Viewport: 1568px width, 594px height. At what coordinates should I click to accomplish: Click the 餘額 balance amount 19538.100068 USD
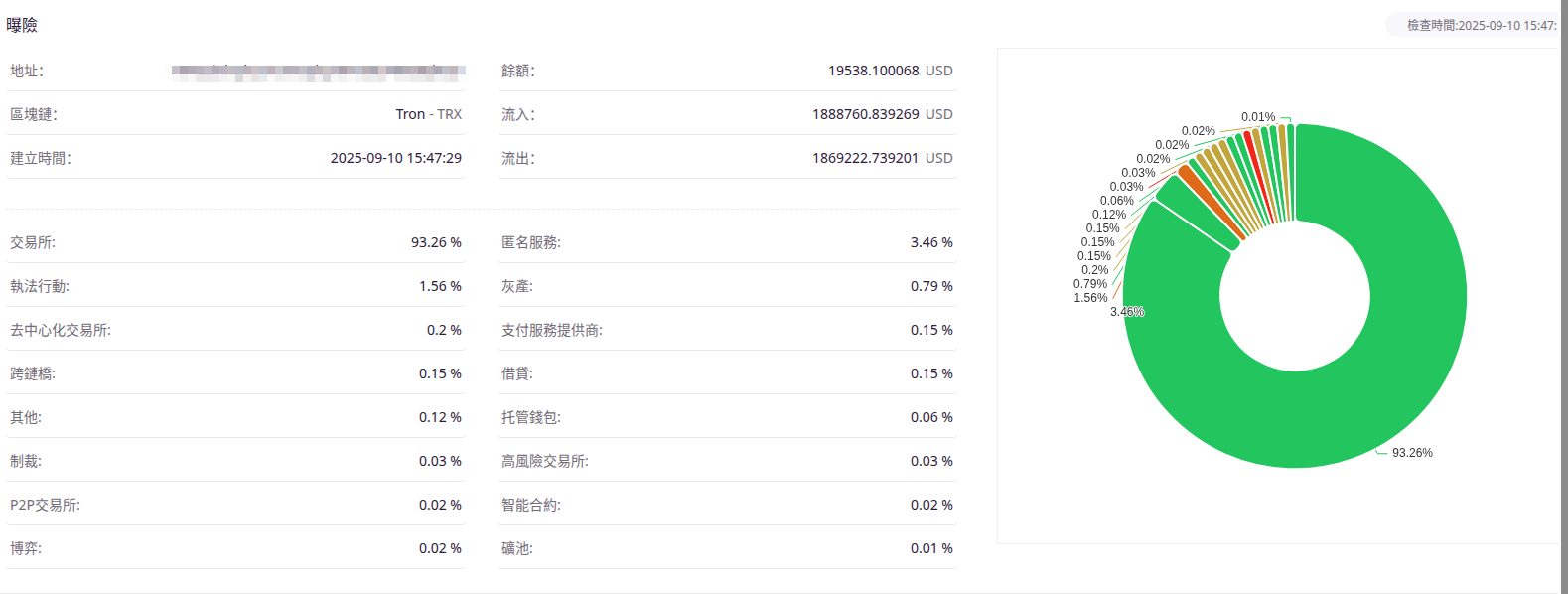tap(890, 71)
